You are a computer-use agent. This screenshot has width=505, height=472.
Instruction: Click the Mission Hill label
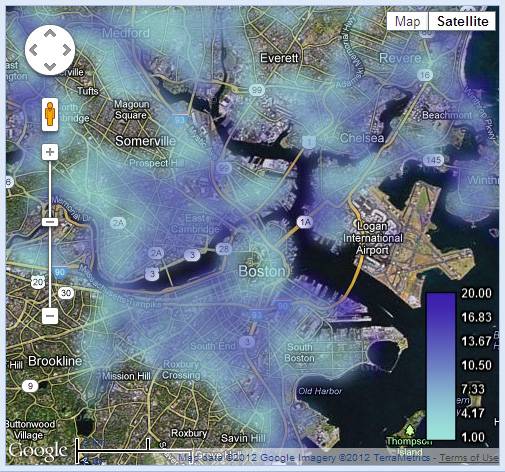(126, 376)
